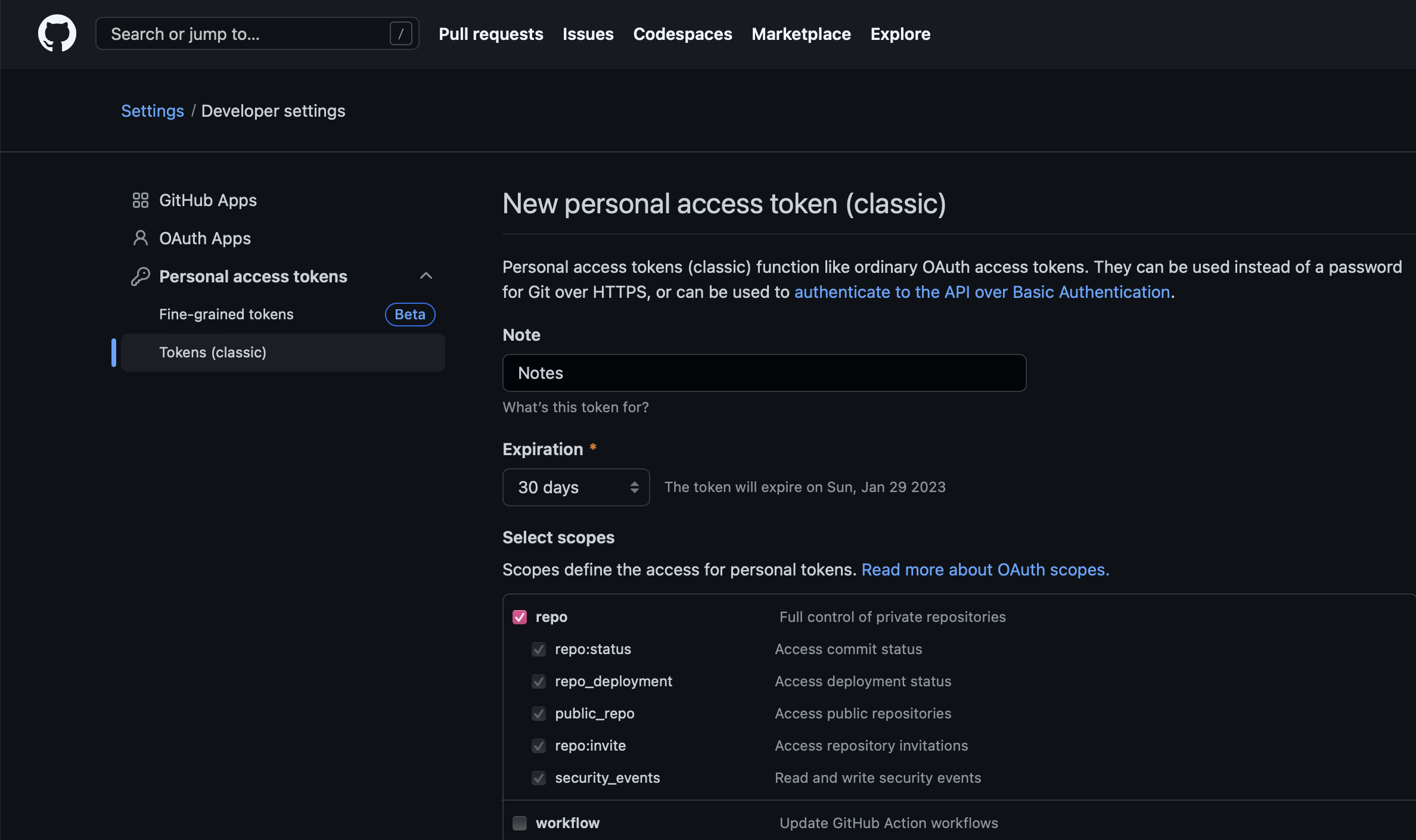This screenshot has width=1416, height=840.
Task: Toggle the repo:status checkbox
Action: (539, 649)
